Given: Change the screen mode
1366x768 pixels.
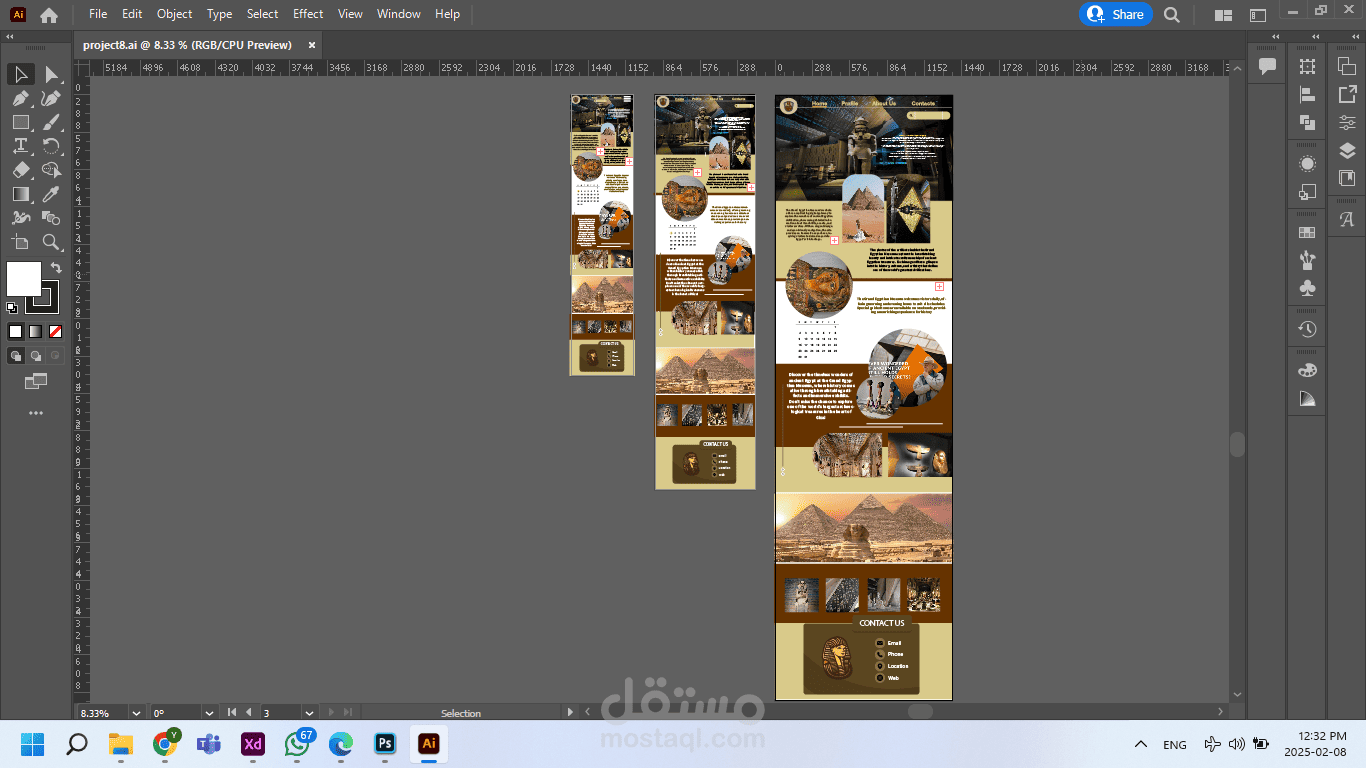Looking at the screenshot, I should coord(36,381).
